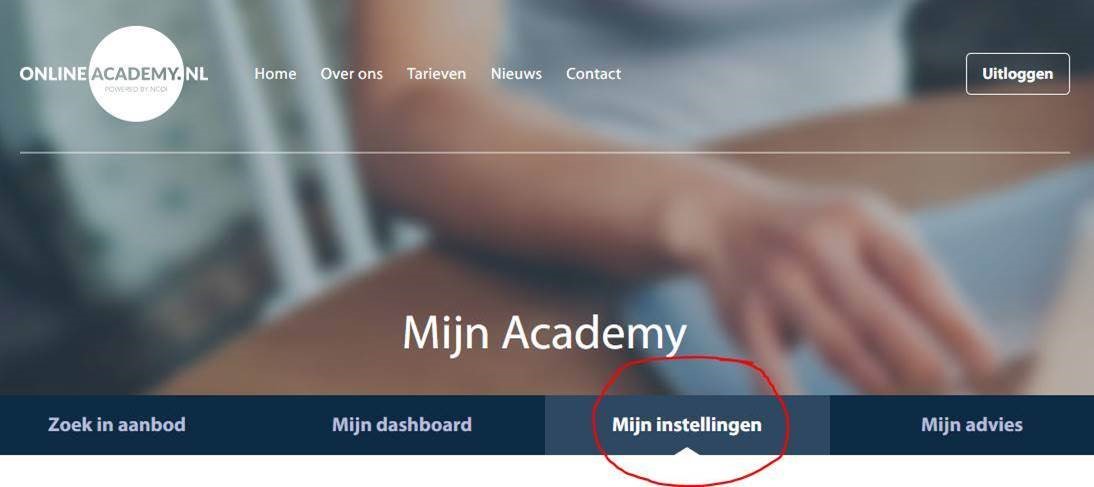Navigate to the Contact page
Viewport: 1094px width, 487px height.
594,74
